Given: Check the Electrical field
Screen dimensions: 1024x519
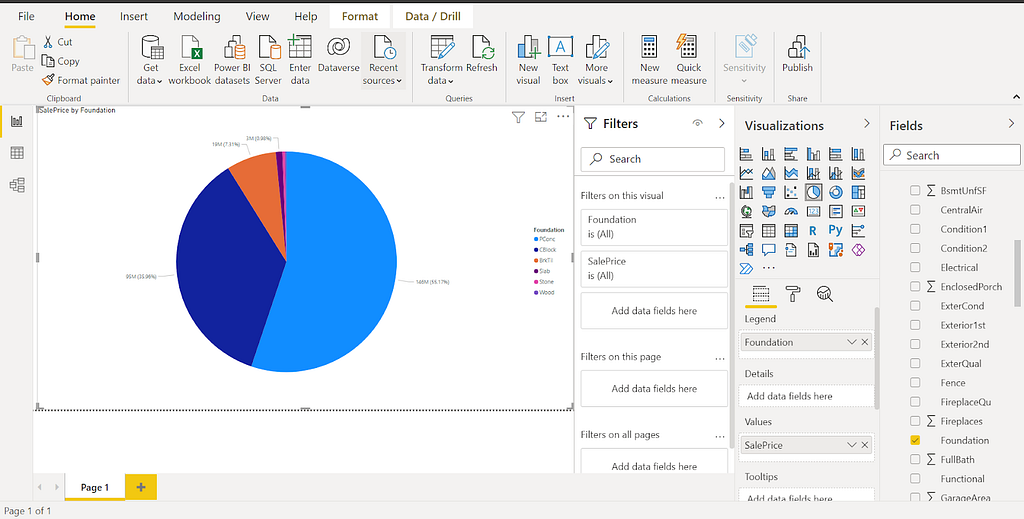Looking at the screenshot, I should click(x=915, y=267).
